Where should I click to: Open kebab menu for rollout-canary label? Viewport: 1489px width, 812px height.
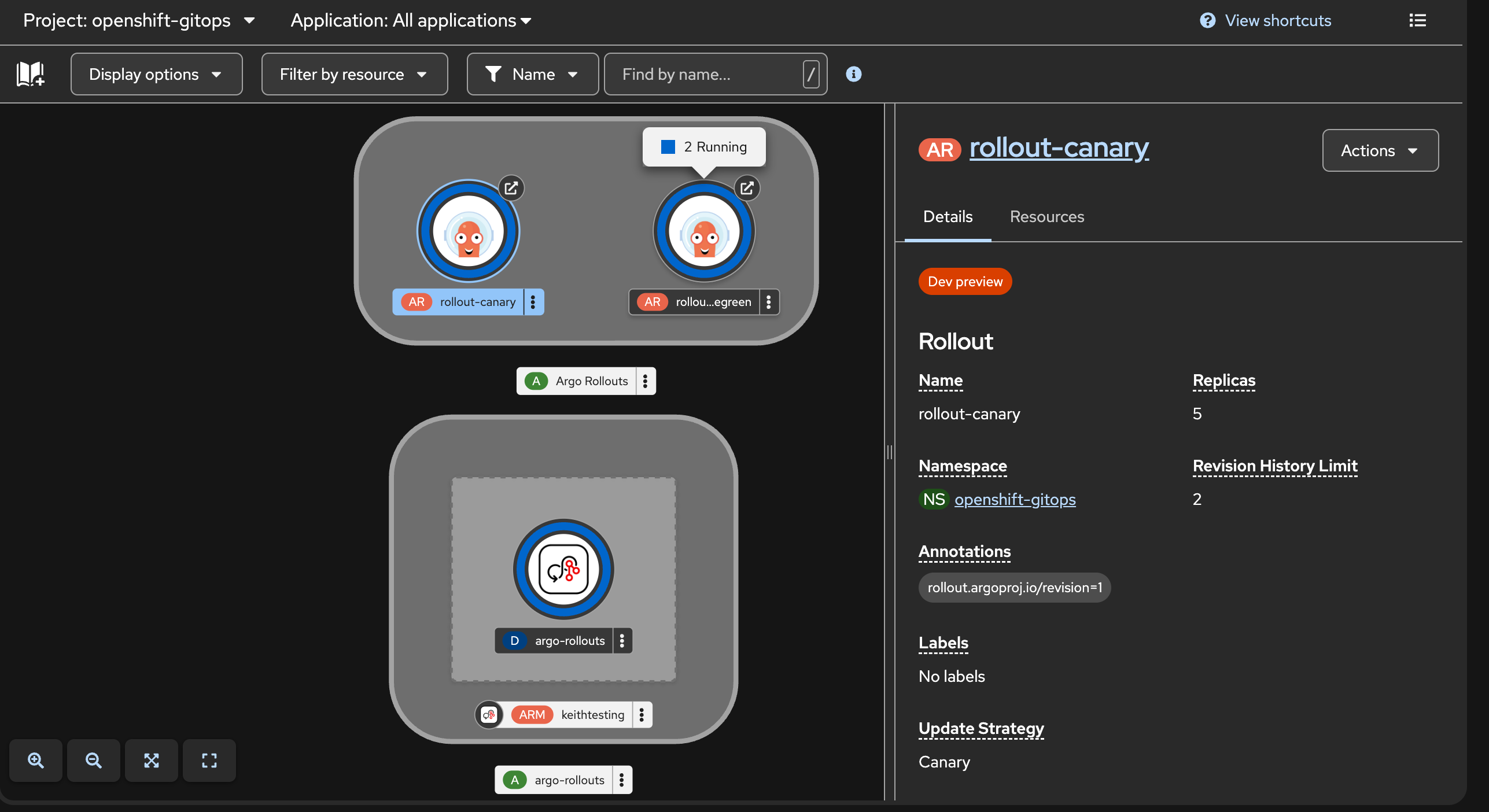point(533,302)
